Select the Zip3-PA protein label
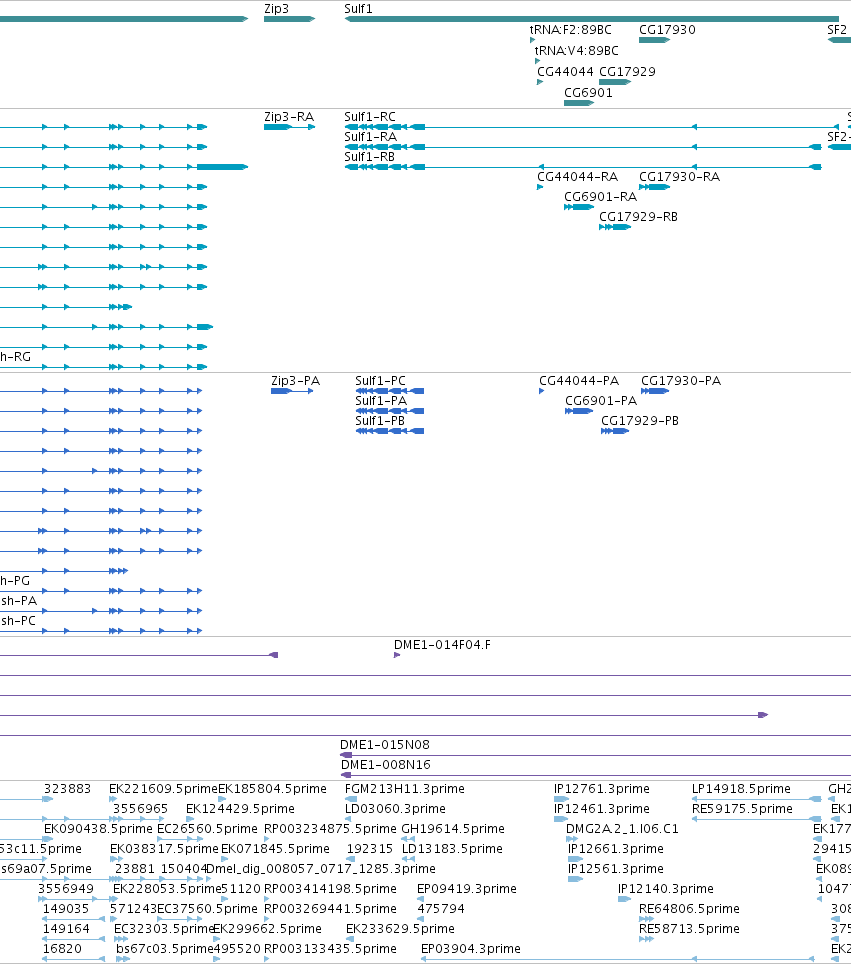Viewport: 851px width, 964px height. pos(296,381)
